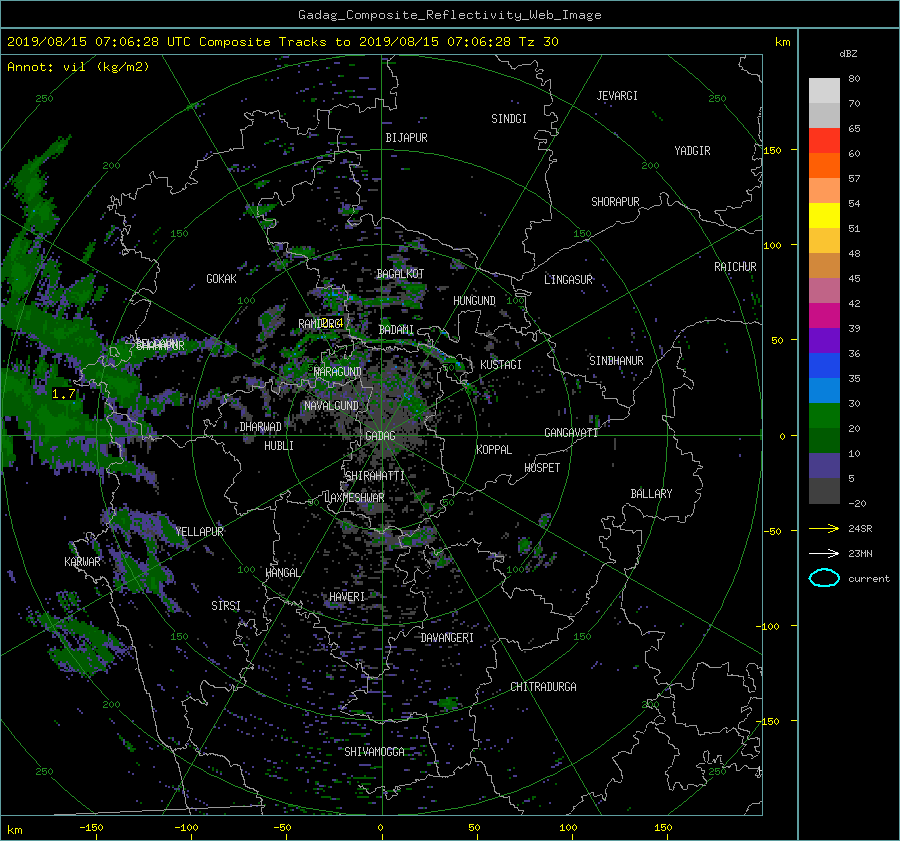Click the BADAMI city label

pos(396,330)
